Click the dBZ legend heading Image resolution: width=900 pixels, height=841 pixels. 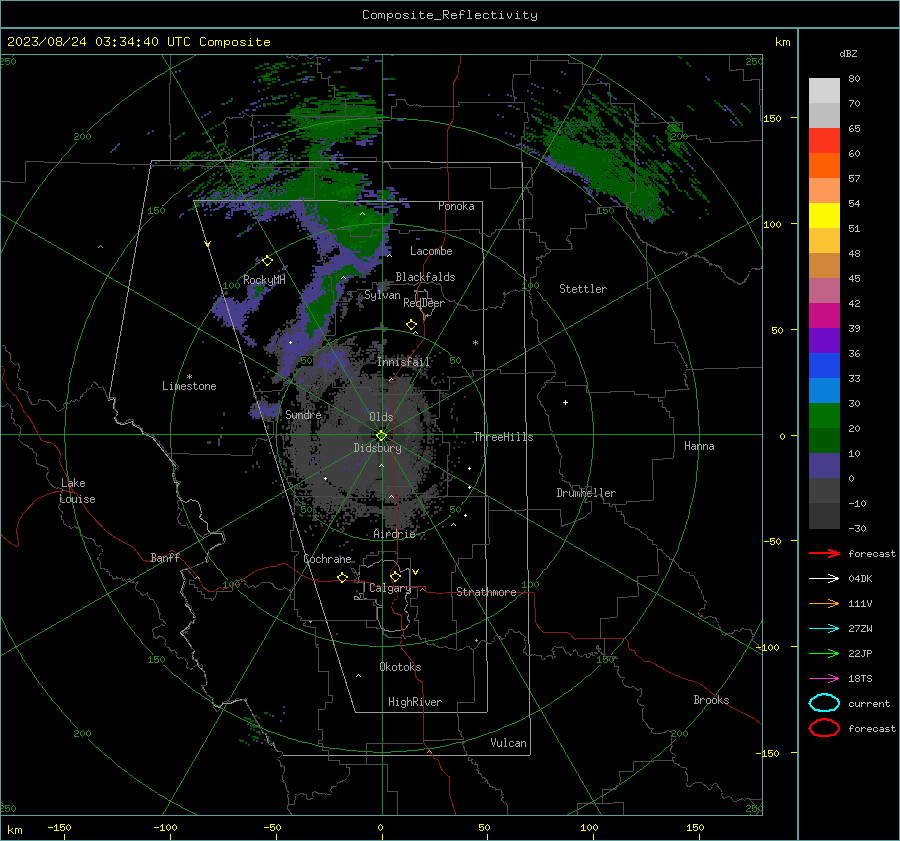coord(848,53)
